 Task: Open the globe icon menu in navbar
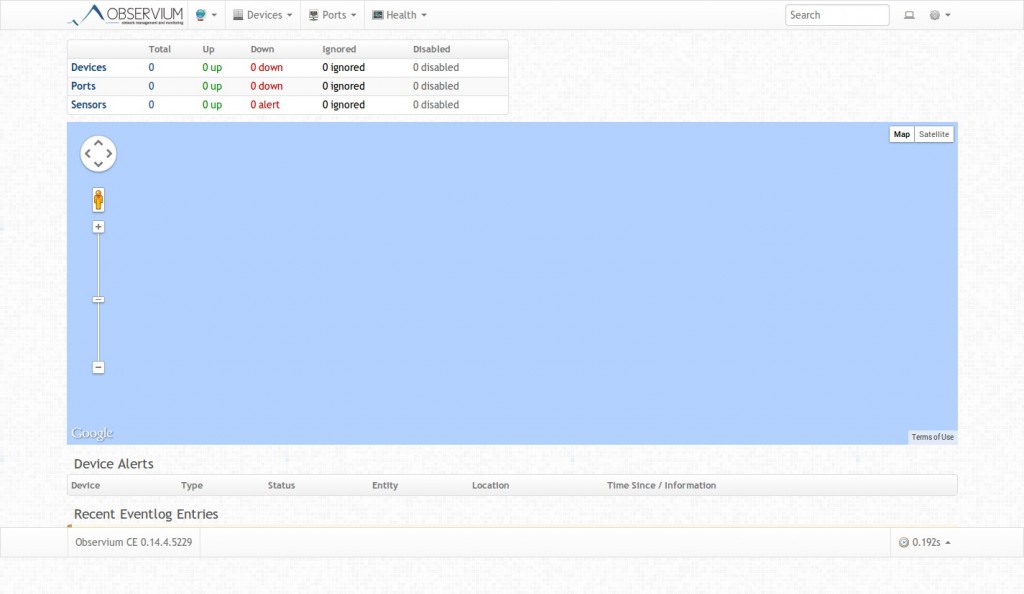point(202,14)
